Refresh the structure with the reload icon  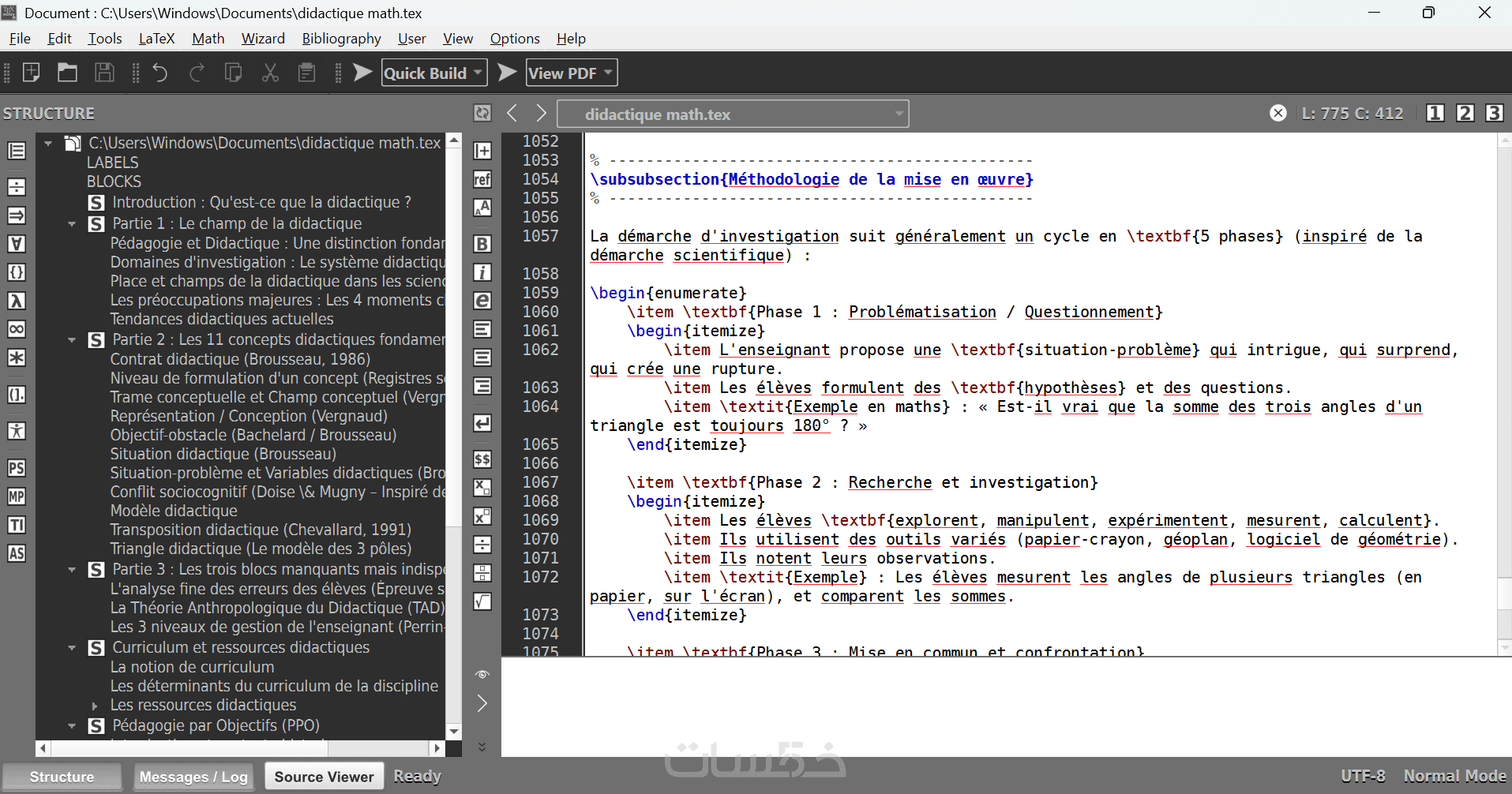[482, 113]
